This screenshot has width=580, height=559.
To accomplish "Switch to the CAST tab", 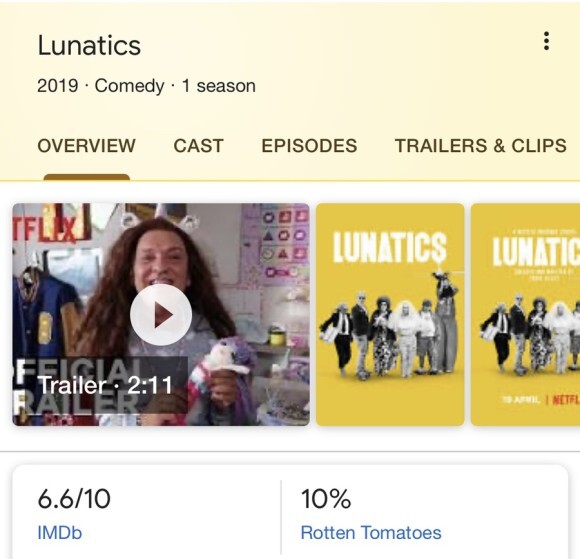I will 198,145.
